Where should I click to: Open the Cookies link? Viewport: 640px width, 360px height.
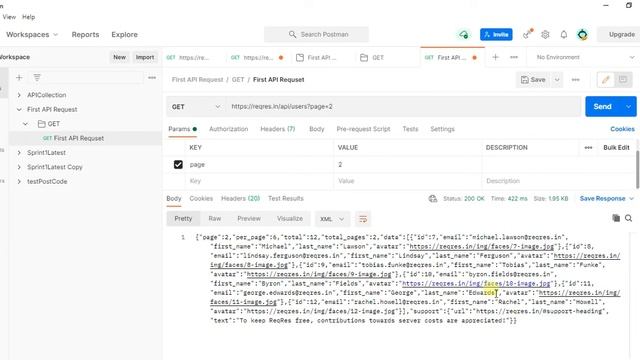622,129
